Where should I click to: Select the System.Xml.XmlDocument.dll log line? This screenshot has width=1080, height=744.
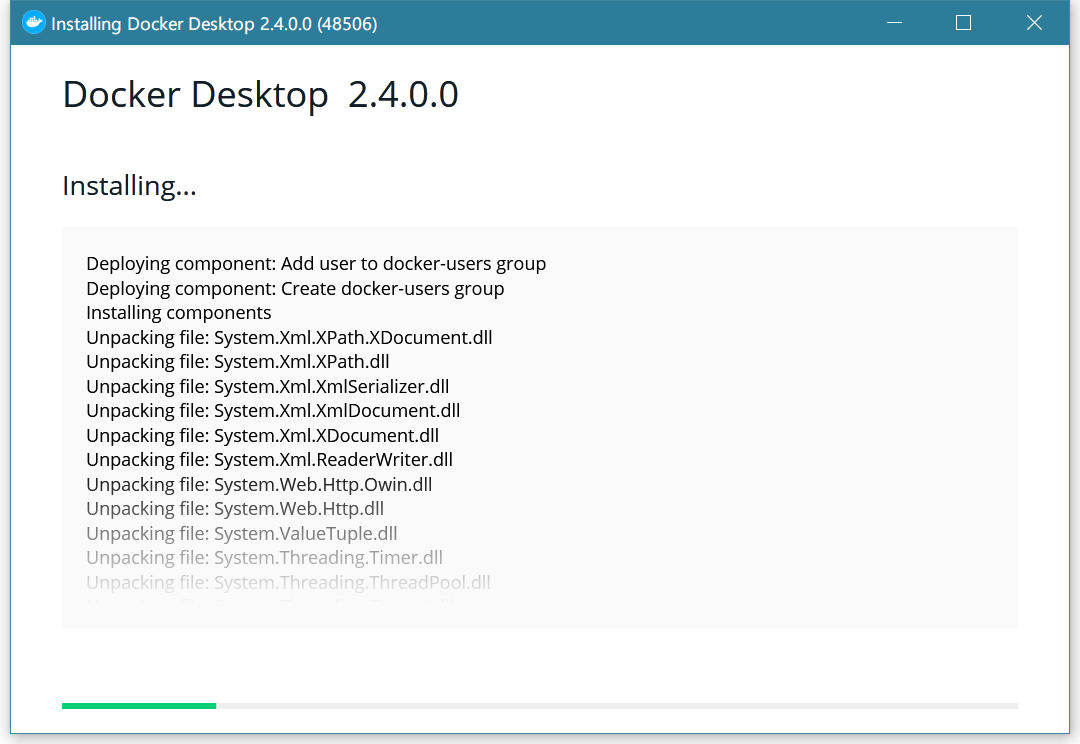click(273, 411)
